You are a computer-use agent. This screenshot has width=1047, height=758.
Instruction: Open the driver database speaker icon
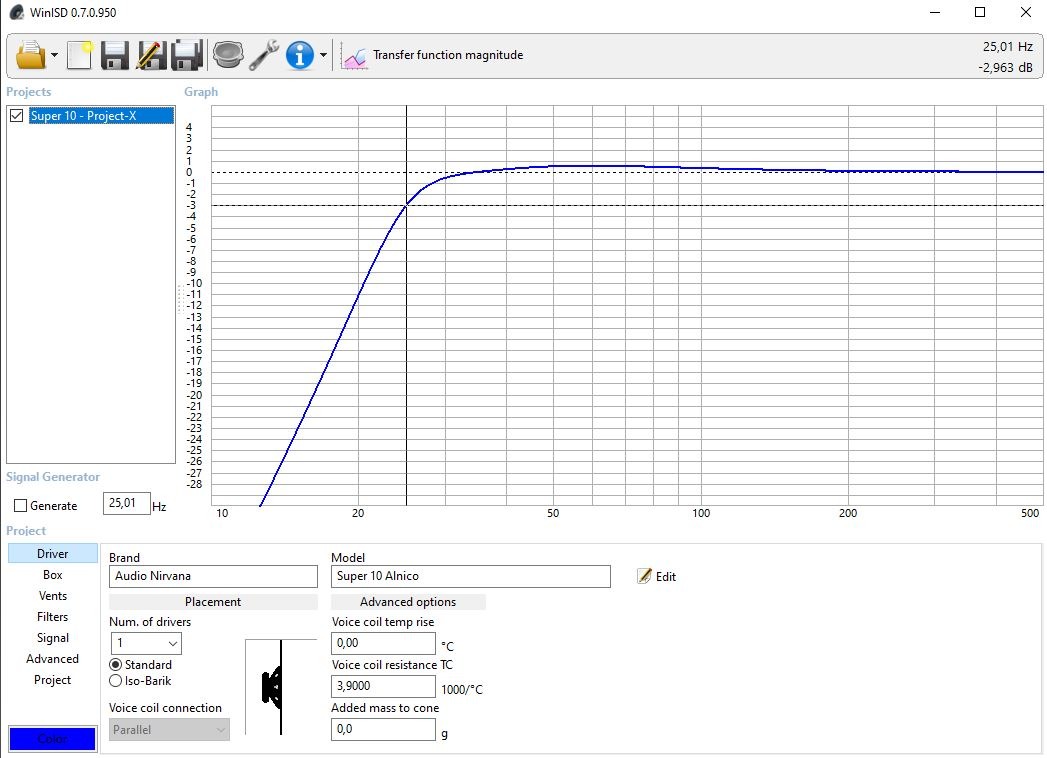tap(228, 55)
